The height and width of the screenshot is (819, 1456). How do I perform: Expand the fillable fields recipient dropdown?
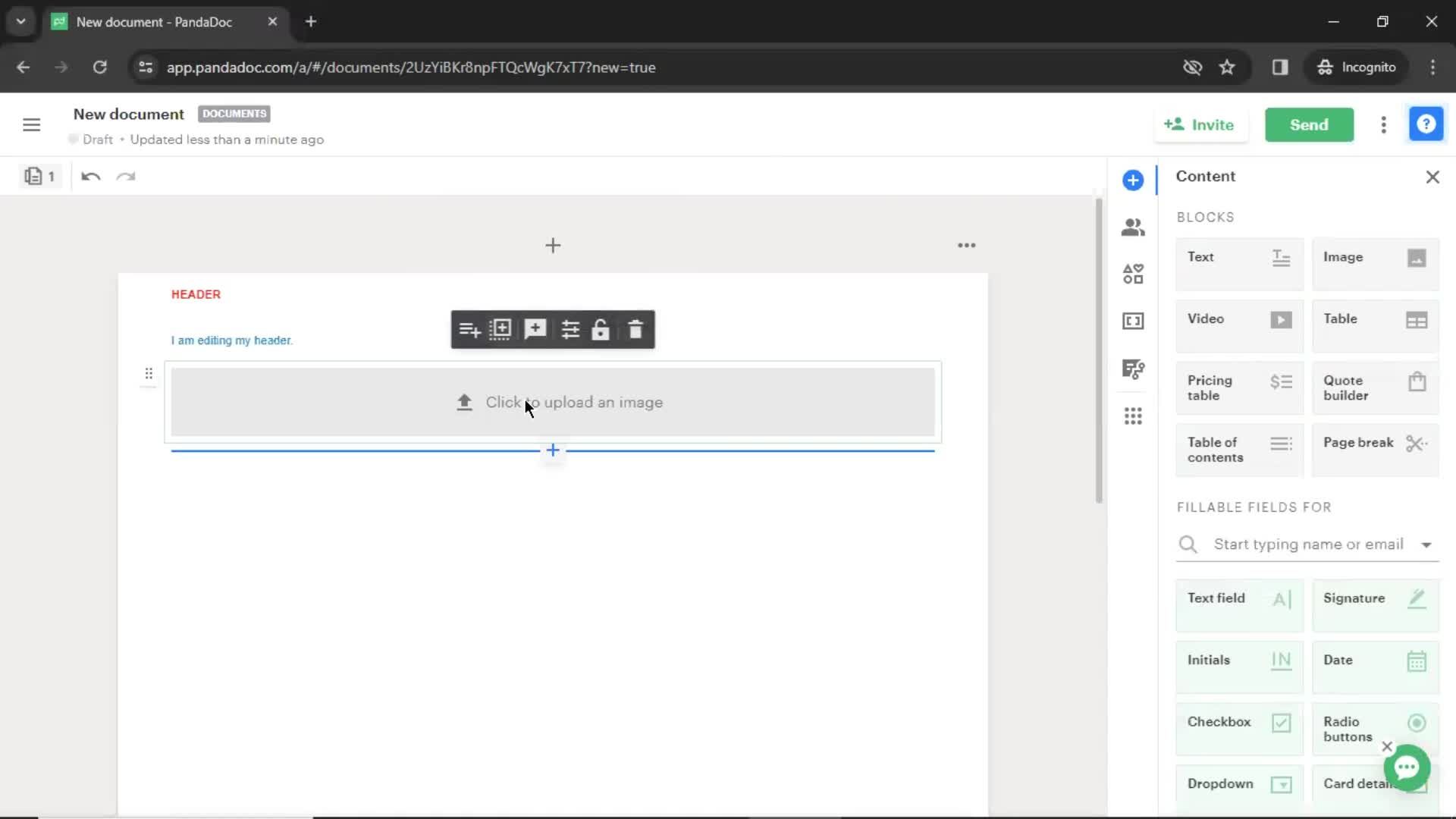click(1426, 544)
